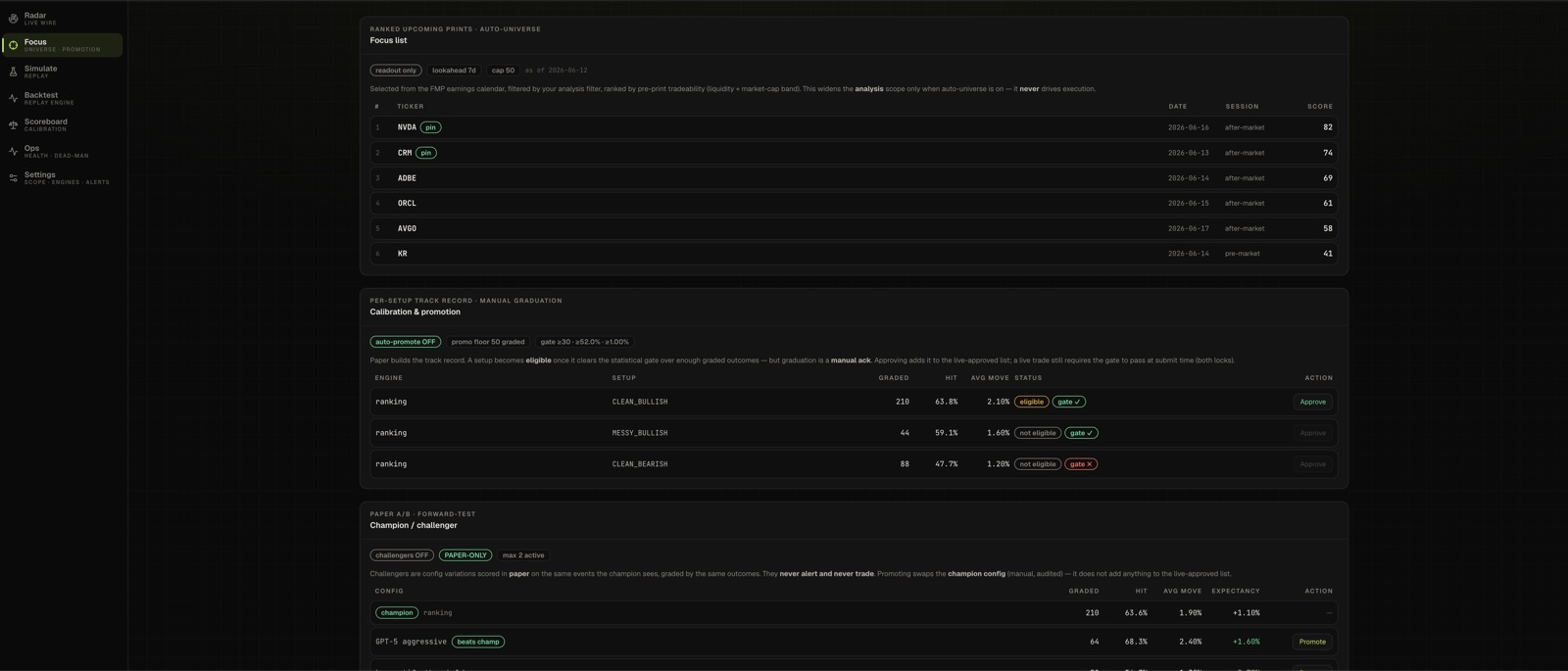The height and width of the screenshot is (671, 1568).
Task: Select the Settings menu label
Action: point(40,174)
